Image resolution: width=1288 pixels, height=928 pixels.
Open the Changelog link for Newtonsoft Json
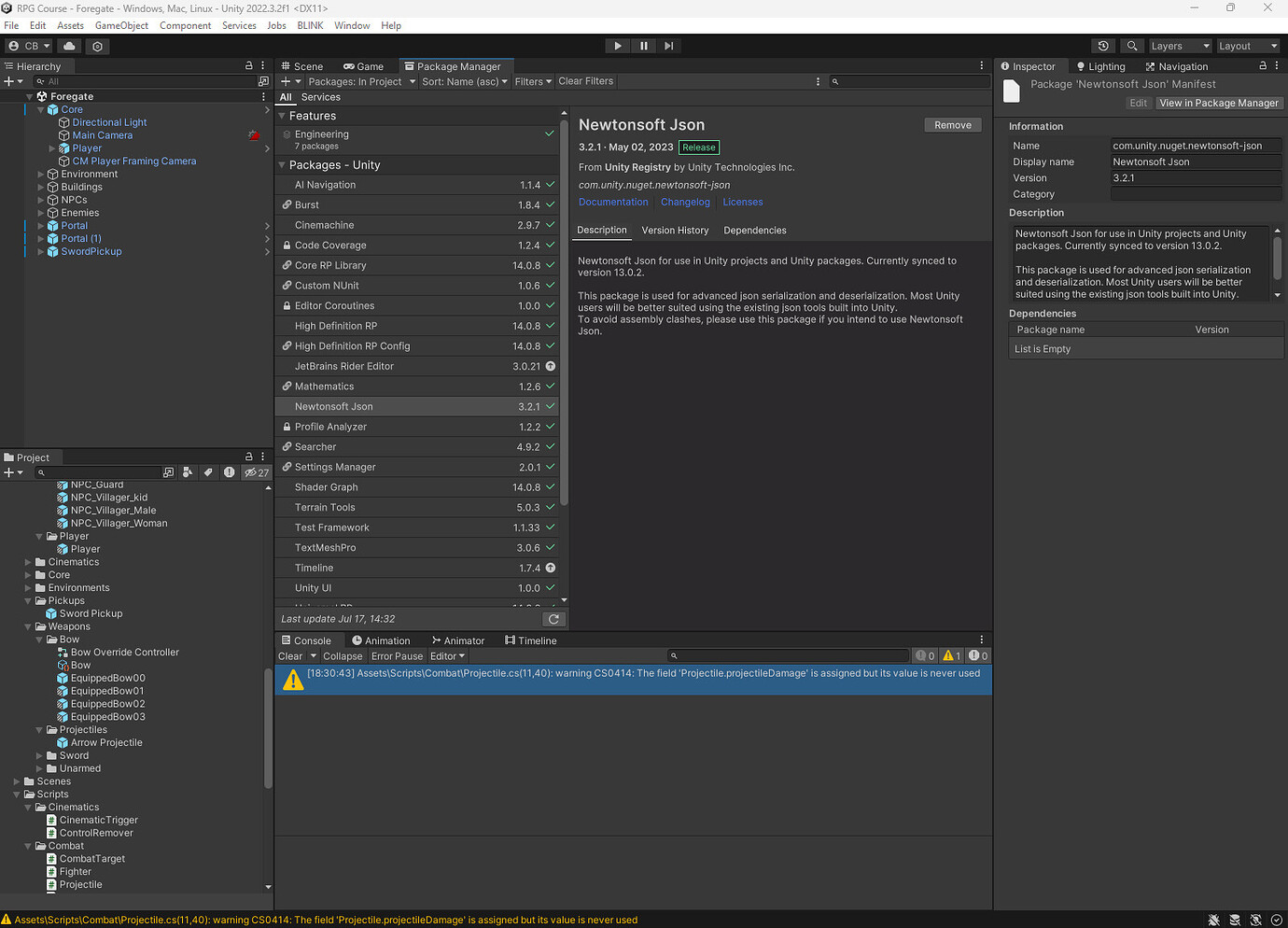685,202
